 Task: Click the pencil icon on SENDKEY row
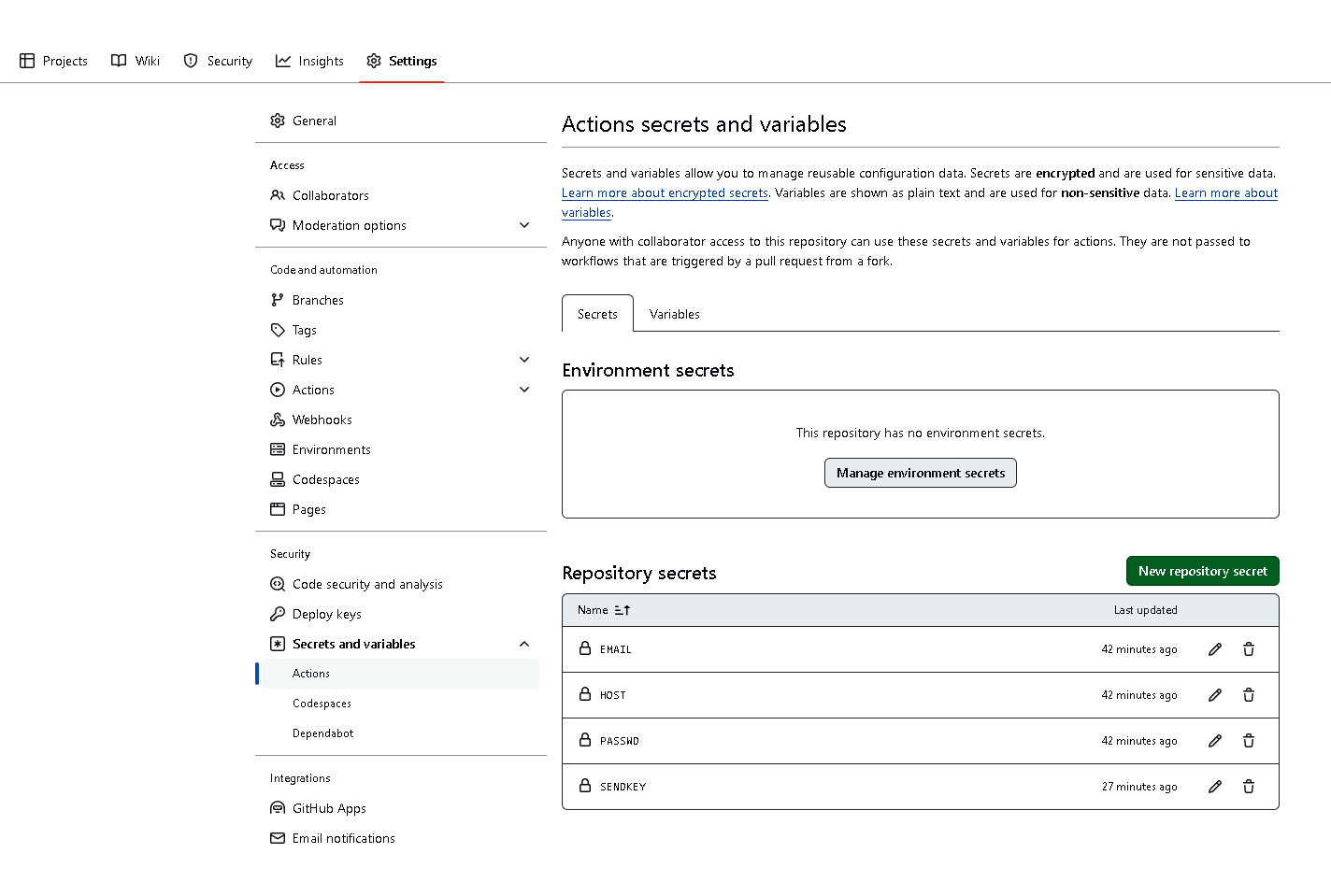pos(1215,787)
